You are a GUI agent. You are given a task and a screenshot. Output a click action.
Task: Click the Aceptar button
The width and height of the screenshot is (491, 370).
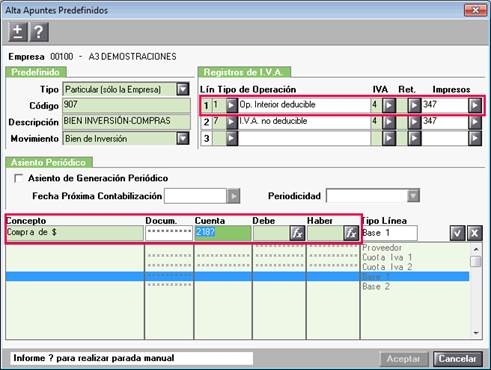tap(403, 359)
